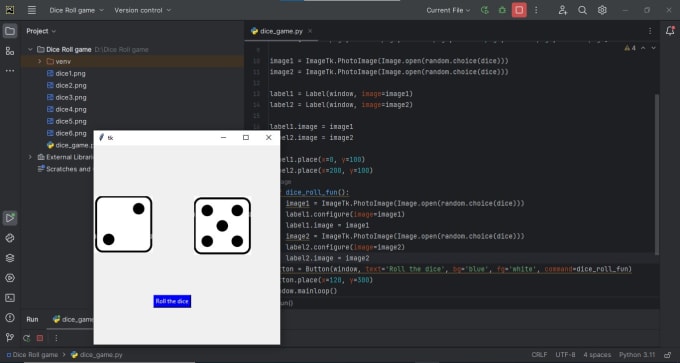680x363 pixels.
Task: Click Stop in Run panel toolbar
Action: pos(40,338)
